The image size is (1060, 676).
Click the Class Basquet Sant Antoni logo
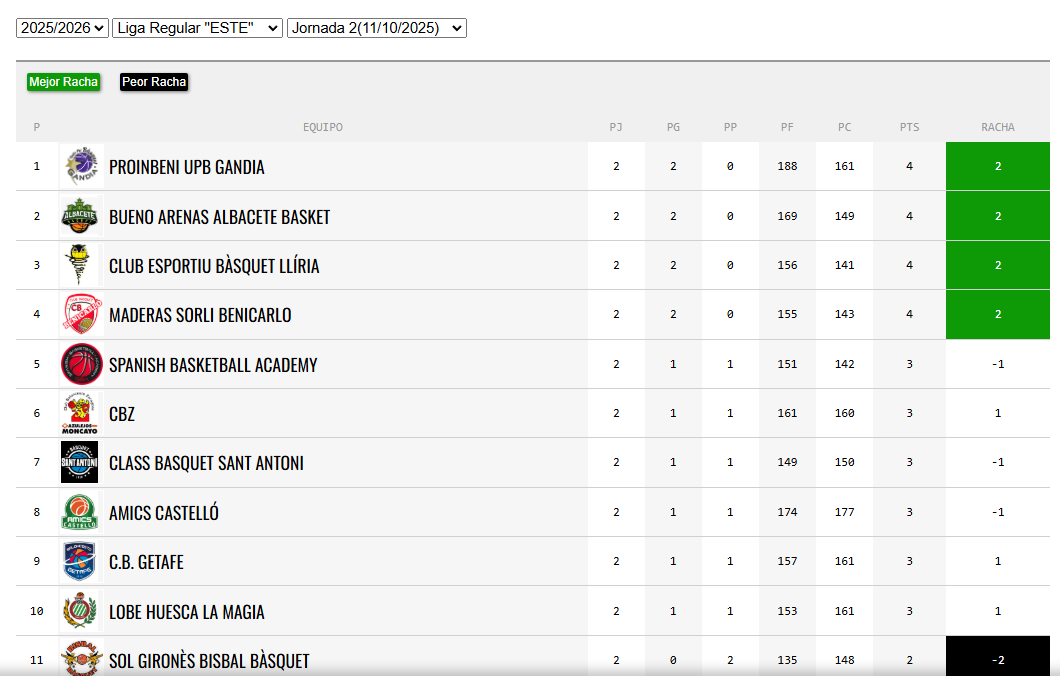[81, 463]
